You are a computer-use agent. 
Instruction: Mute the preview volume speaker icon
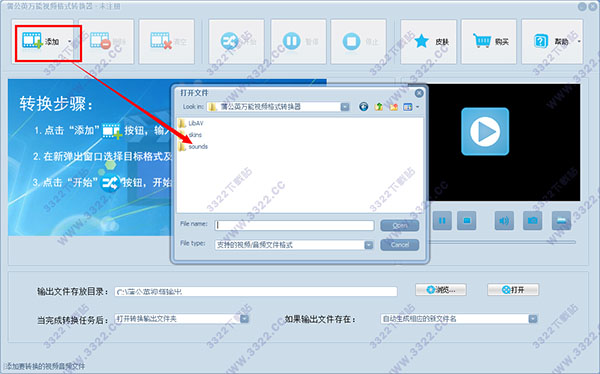[x=504, y=220]
